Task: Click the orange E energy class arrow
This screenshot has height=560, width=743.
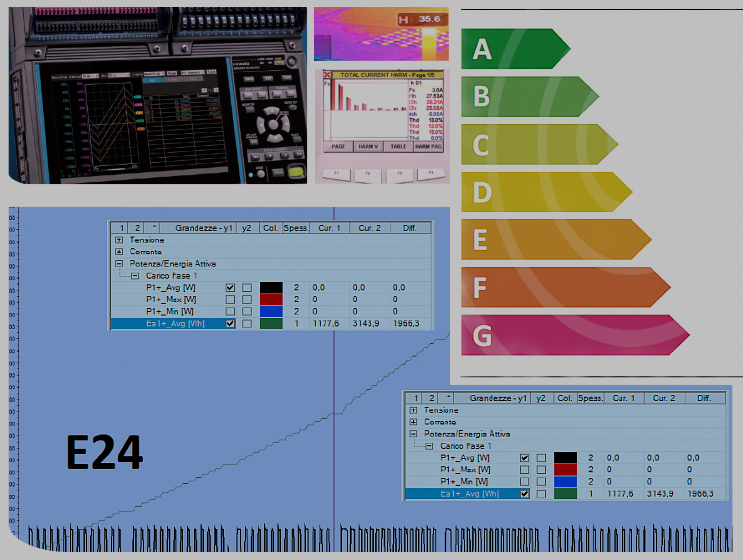Action: pyautogui.click(x=554, y=239)
